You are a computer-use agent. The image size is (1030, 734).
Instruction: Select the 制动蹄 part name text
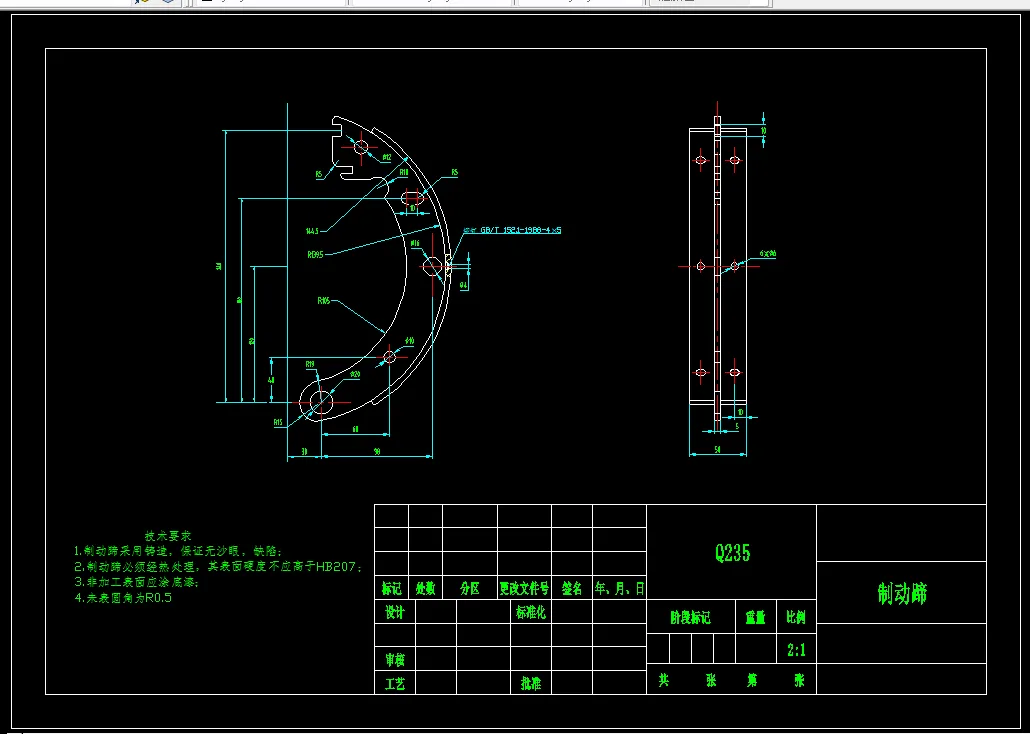tap(902, 593)
